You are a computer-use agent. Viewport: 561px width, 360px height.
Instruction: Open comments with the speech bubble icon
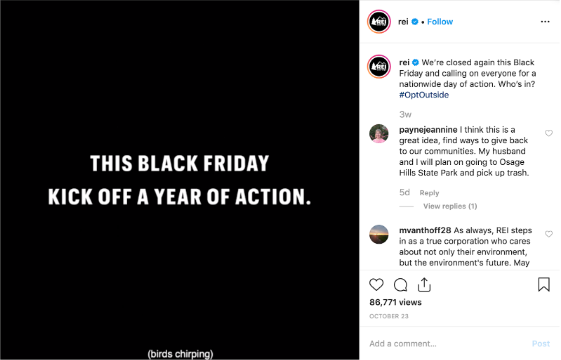pyautogui.click(x=400, y=285)
